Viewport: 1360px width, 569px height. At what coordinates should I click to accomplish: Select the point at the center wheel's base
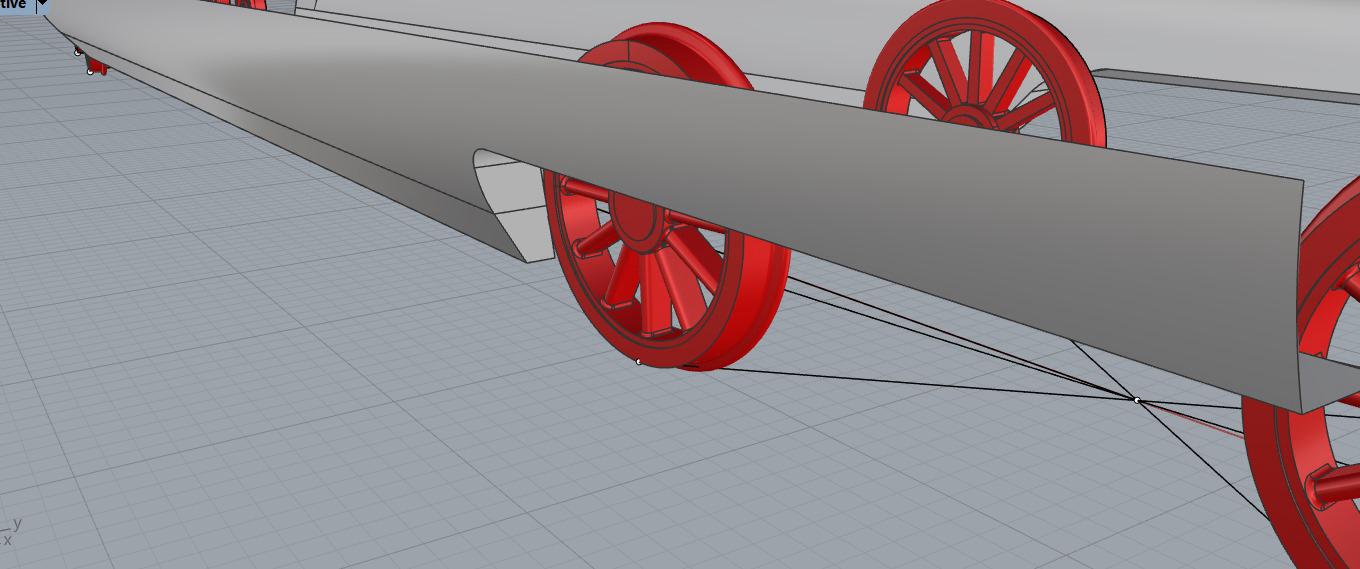click(x=639, y=362)
